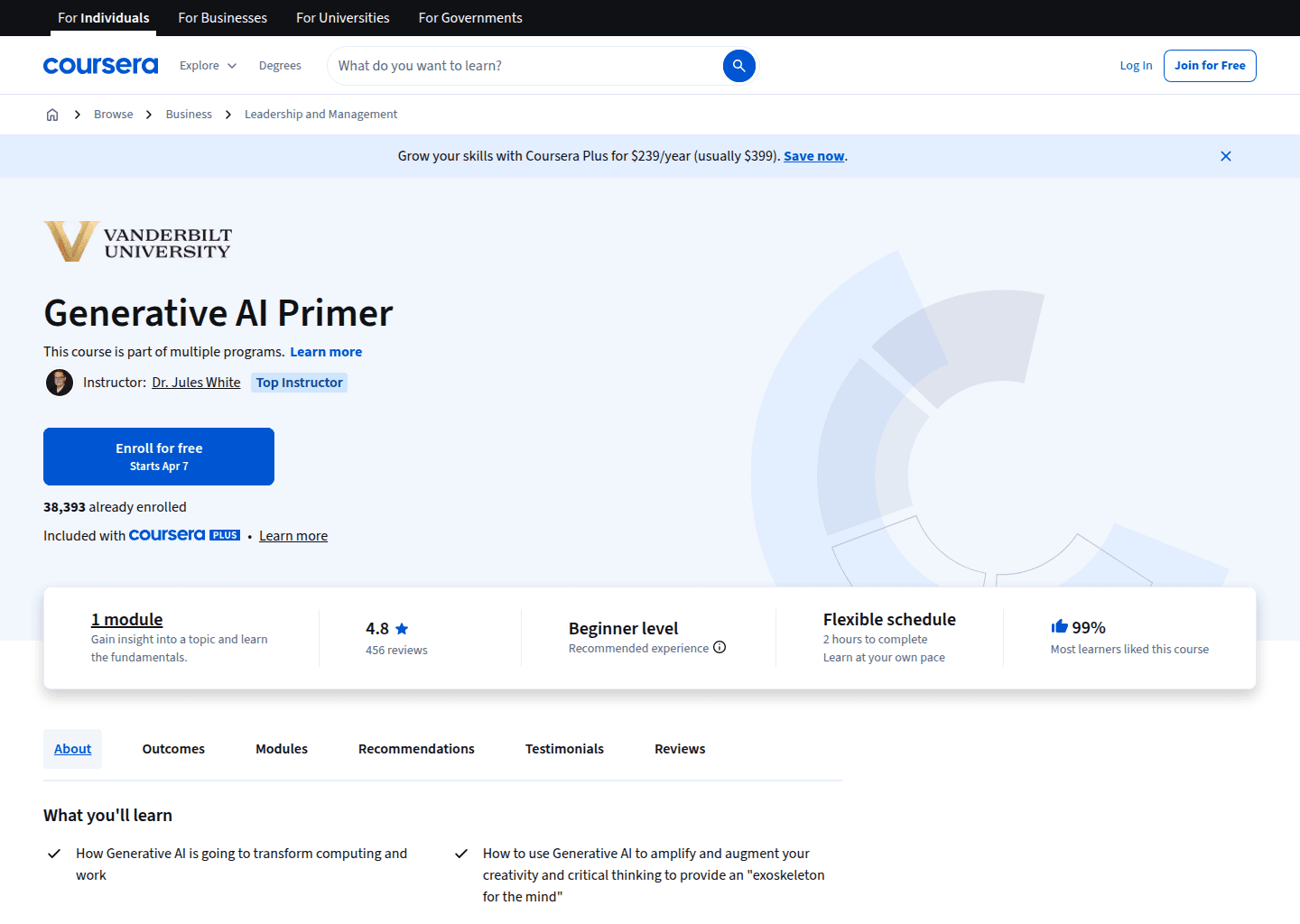Open the Explore dropdown

(x=207, y=65)
